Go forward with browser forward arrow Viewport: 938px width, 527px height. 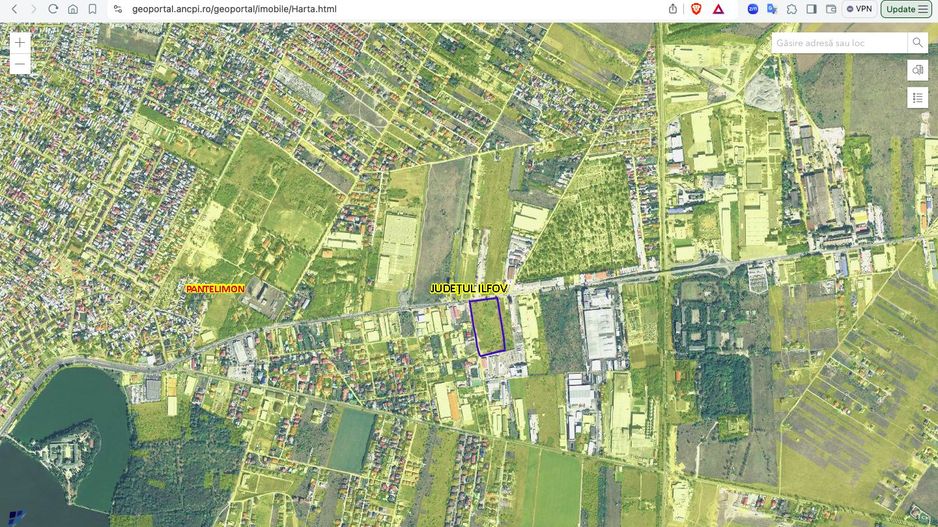point(34,9)
